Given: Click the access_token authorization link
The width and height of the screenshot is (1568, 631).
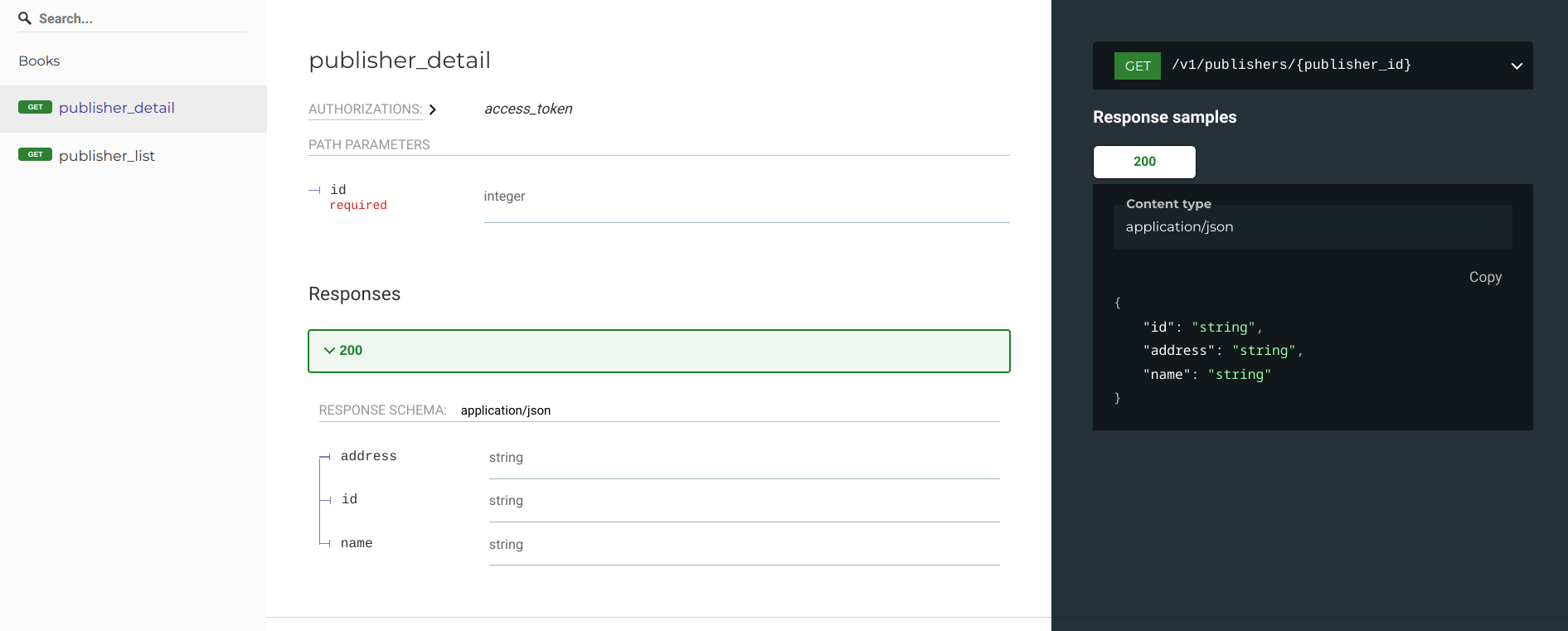Looking at the screenshot, I should pos(528,109).
